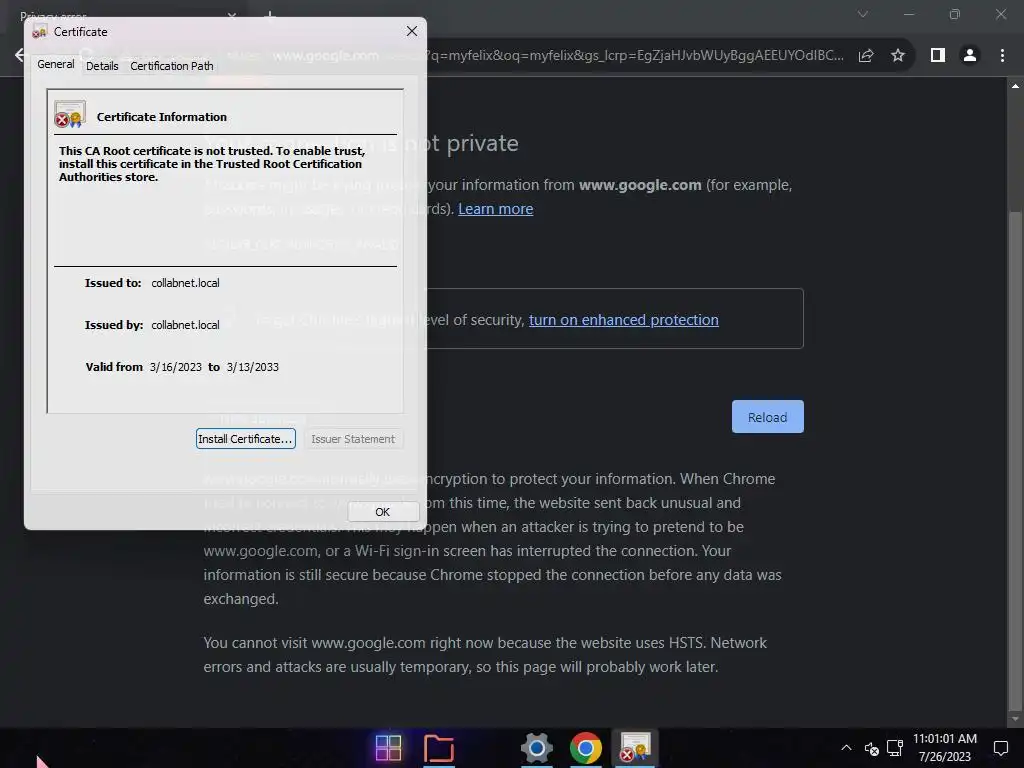This screenshot has width=1024, height=768.
Task: Open the Start menu from taskbar
Action: pos(388,748)
